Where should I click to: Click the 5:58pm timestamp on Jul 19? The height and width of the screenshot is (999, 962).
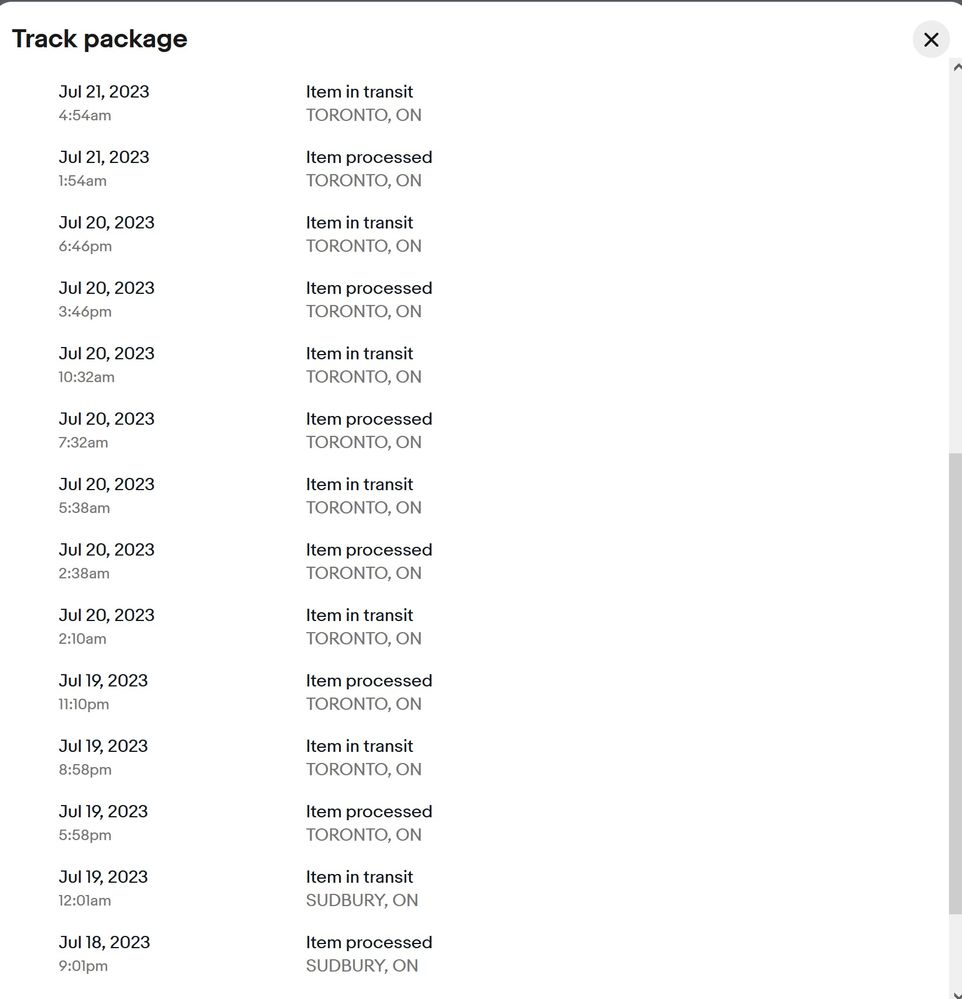click(85, 835)
